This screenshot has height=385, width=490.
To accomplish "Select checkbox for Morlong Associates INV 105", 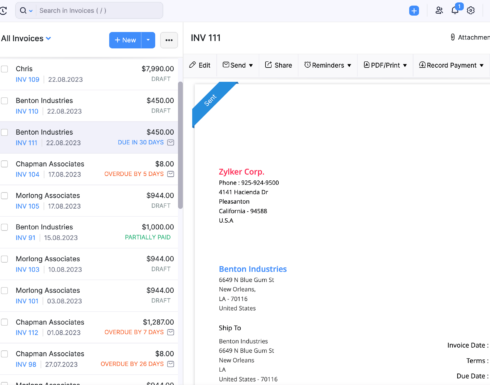I will 4,196.
